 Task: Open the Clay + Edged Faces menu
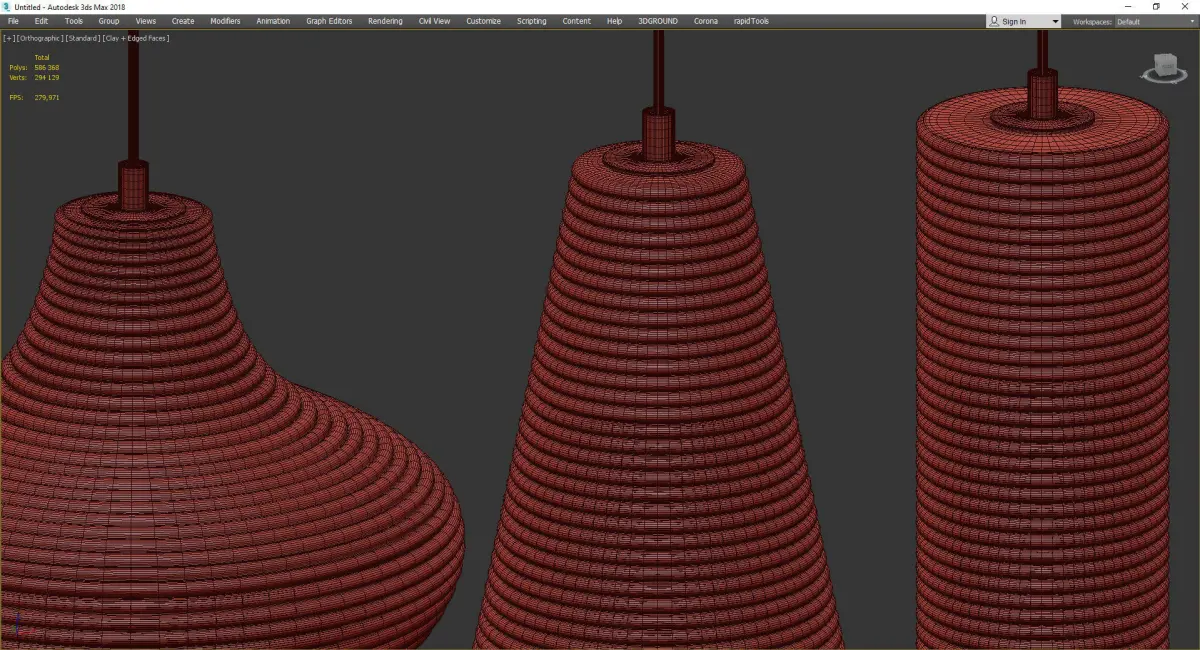click(135, 38)
